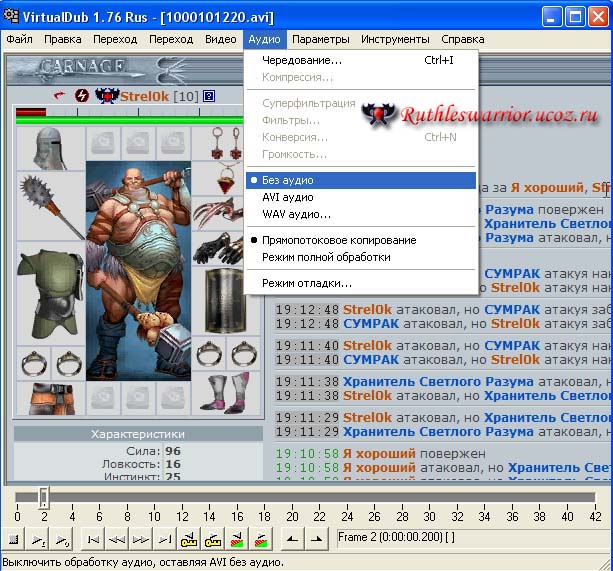Choose 'WAV аудио...' from Audio menu
Viewport: 613px width, 571px height.
(361, 214)
